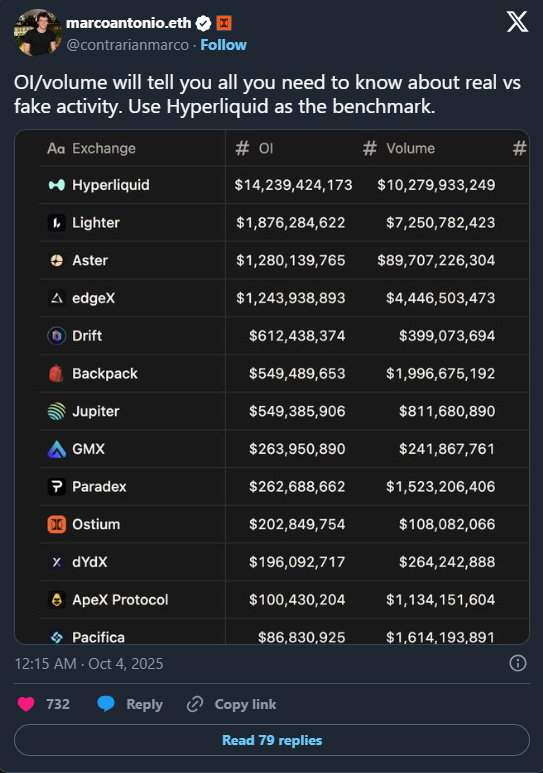Read 79 replies
Screen dimensions: 543x773
point(272,740)
